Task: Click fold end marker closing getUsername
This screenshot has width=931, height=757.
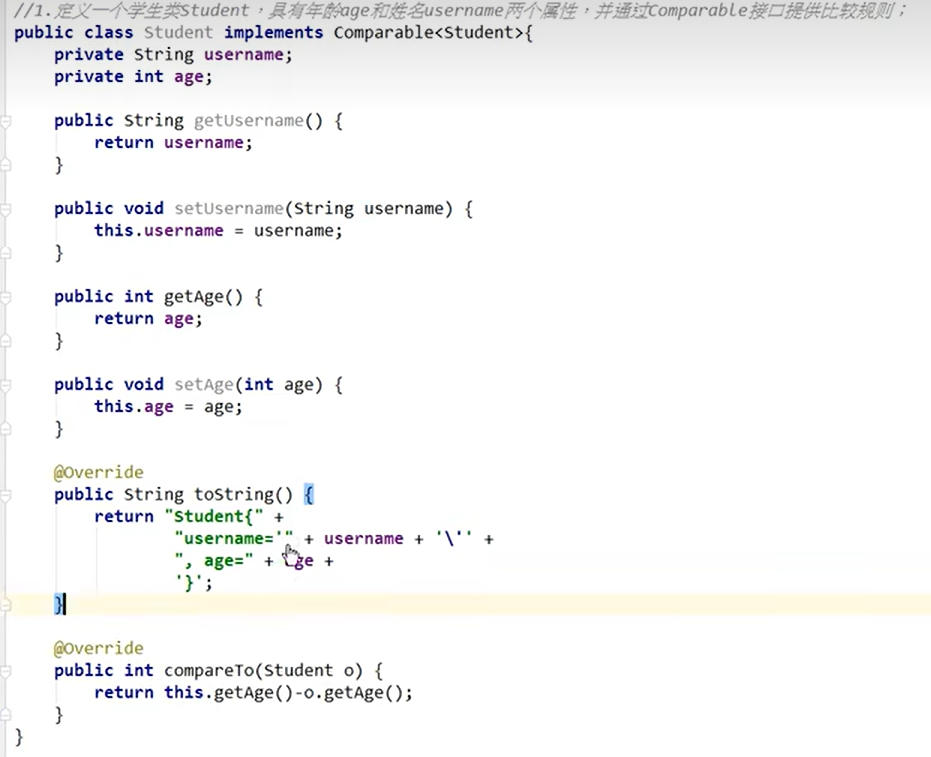Action: pyautogui.click(x=5, y=165)
